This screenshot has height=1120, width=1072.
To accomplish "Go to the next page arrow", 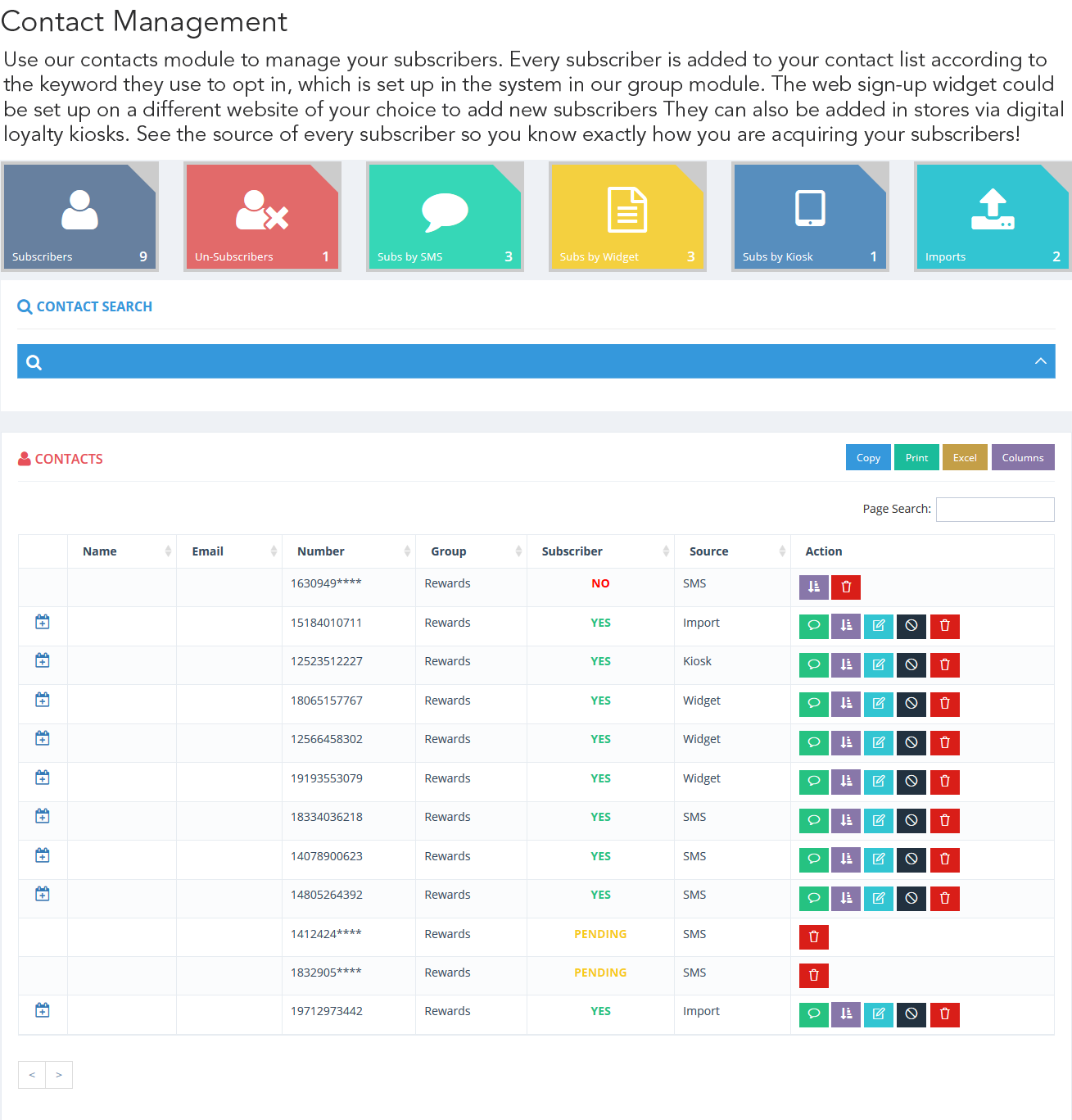I will (59, 1075).
